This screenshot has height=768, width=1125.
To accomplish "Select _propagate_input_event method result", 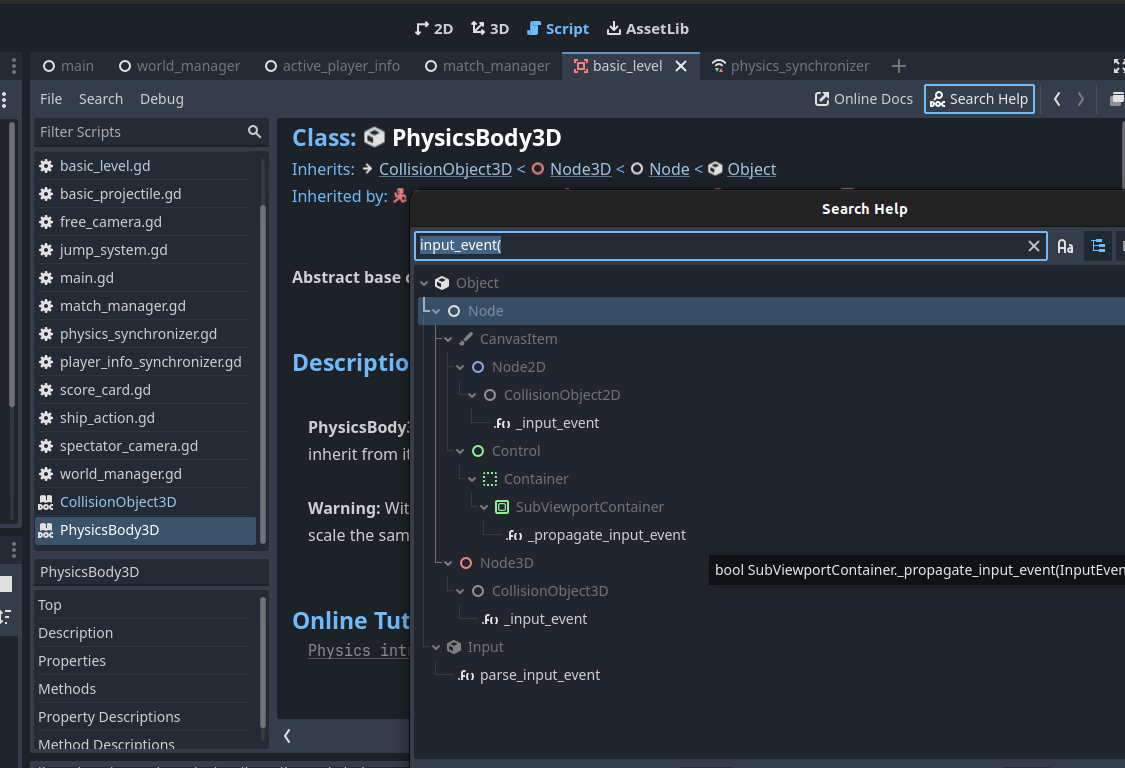I will 606,535.
